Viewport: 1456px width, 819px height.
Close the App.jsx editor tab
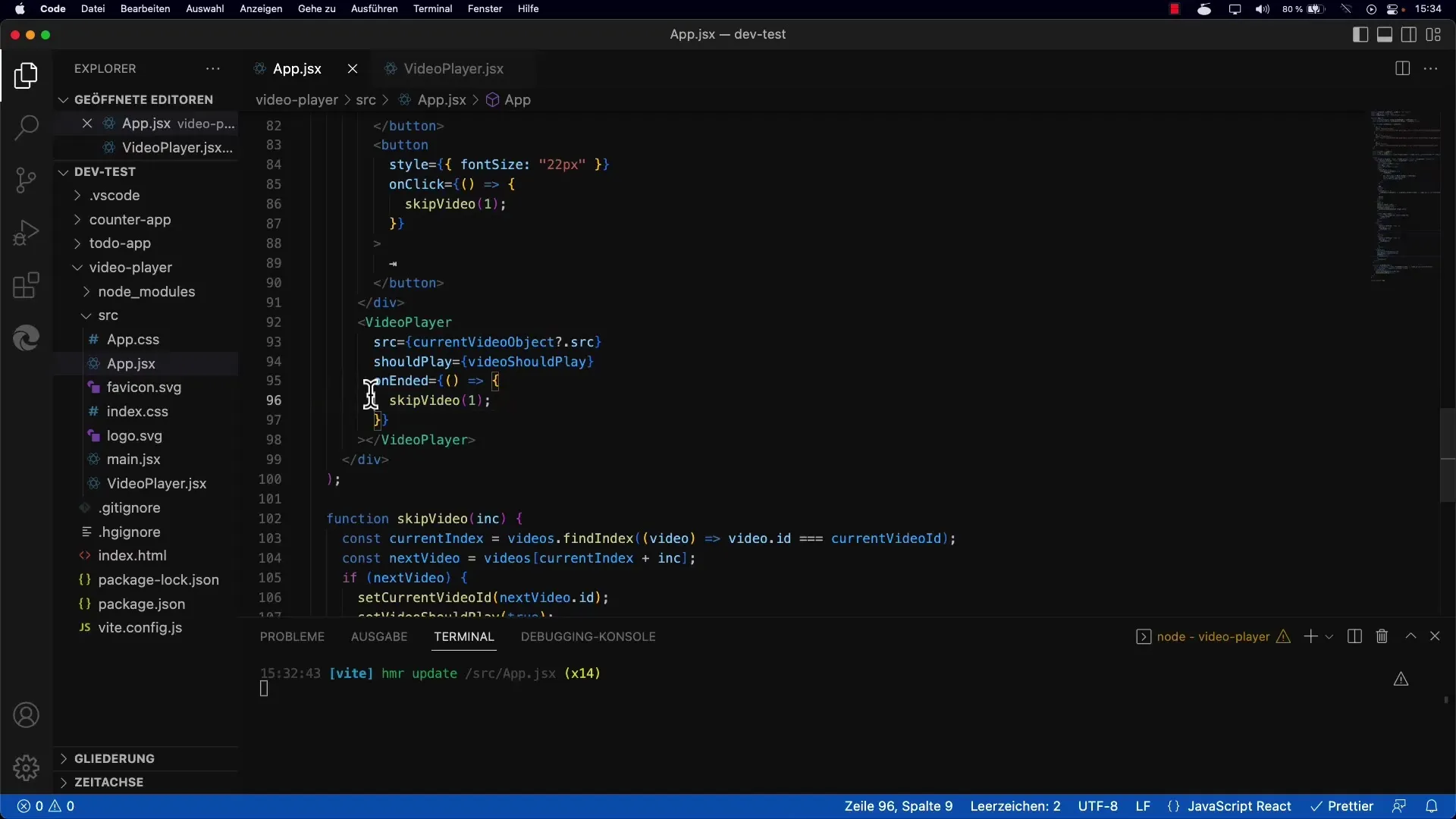pyautogui.click(x=353, y=68)
